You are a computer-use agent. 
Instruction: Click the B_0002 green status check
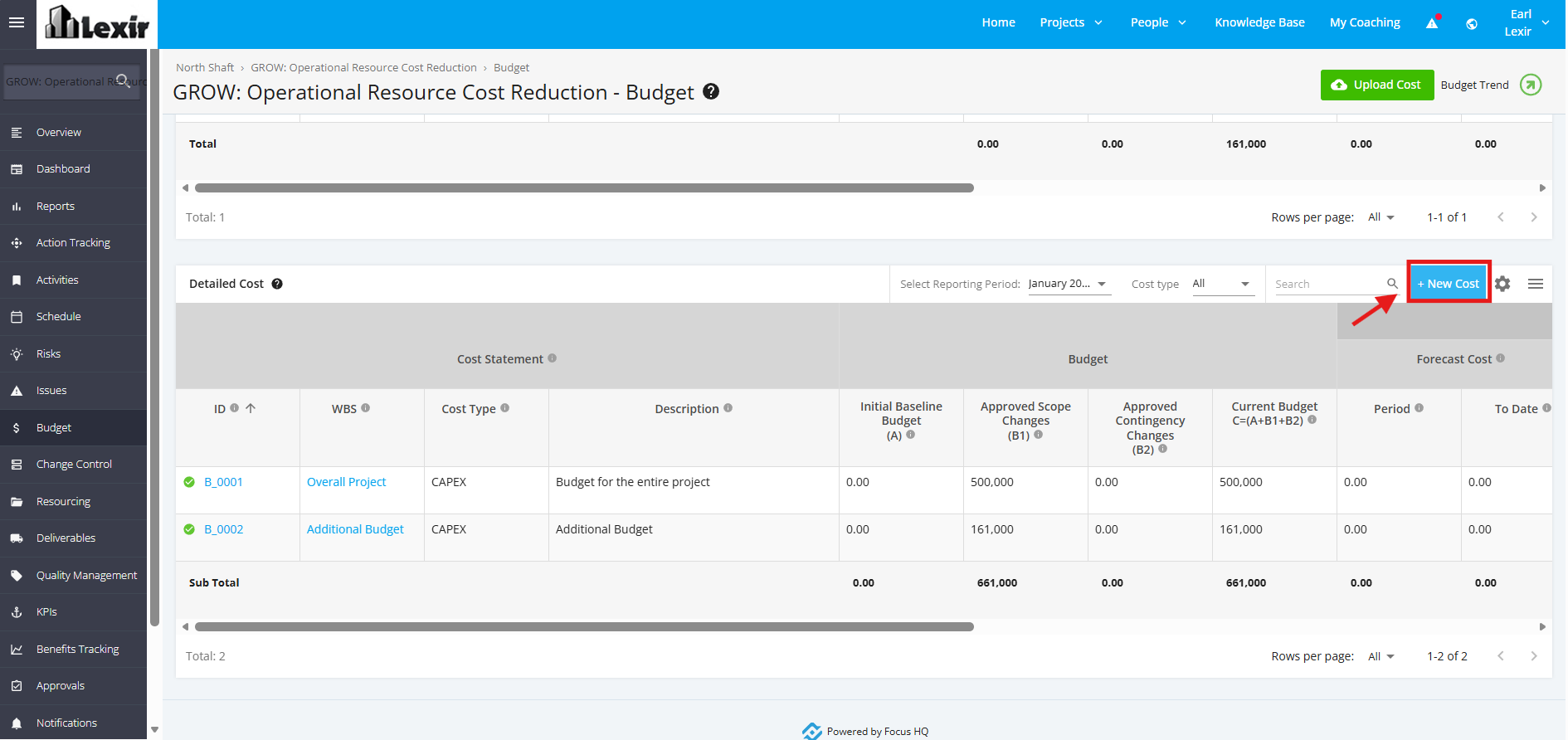[x=189, y=529]
